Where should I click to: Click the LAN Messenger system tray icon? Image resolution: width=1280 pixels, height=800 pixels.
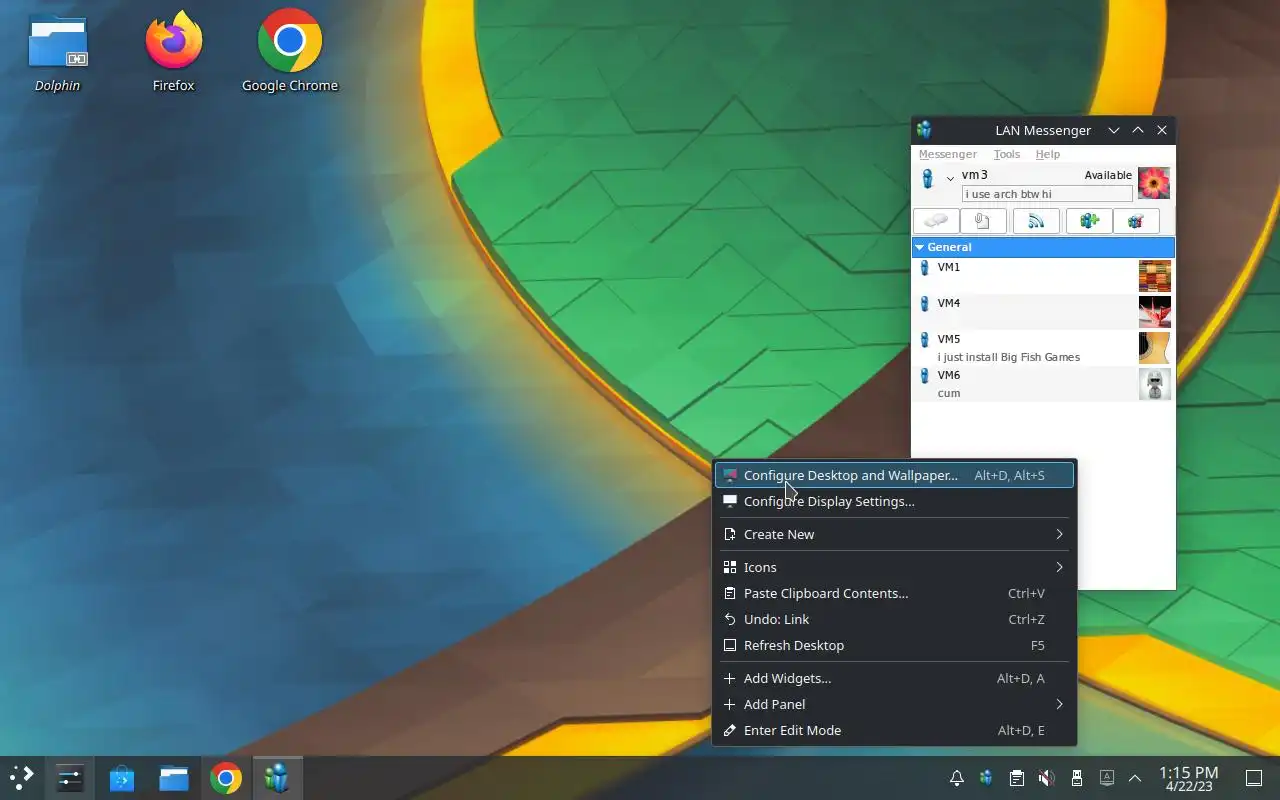(x=986, y=778)
